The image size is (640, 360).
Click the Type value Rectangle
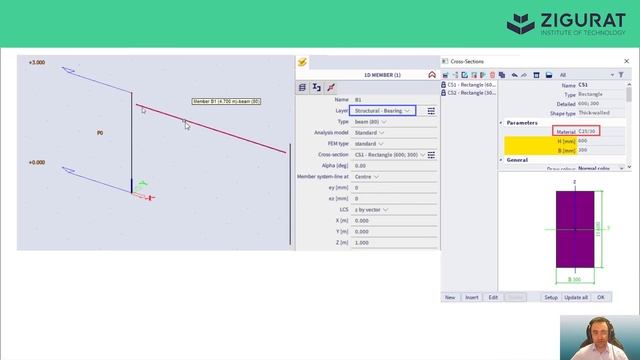pos(590,94)
